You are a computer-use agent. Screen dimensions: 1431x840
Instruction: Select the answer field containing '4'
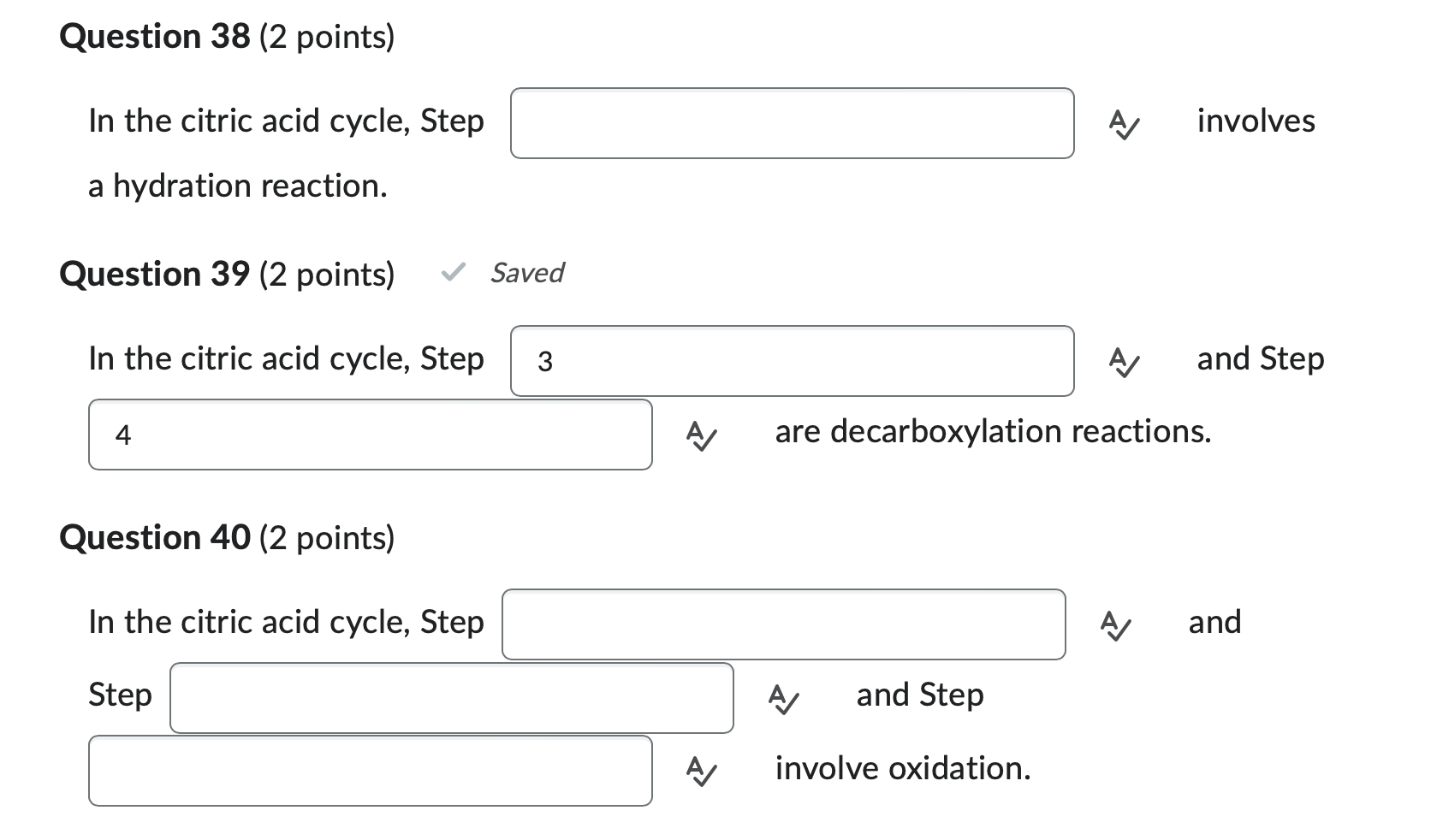coord(370,435)
